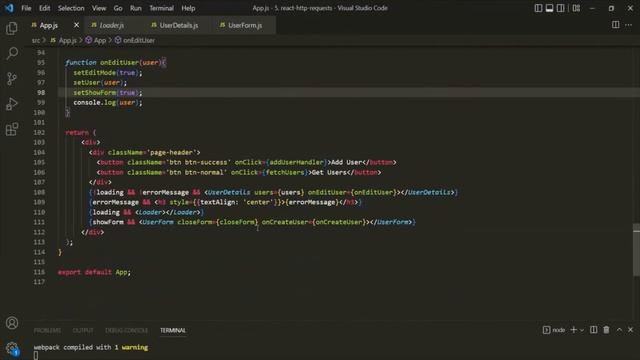
Task: Place cursor on 'export default App;' line
Action: point(94,272)
